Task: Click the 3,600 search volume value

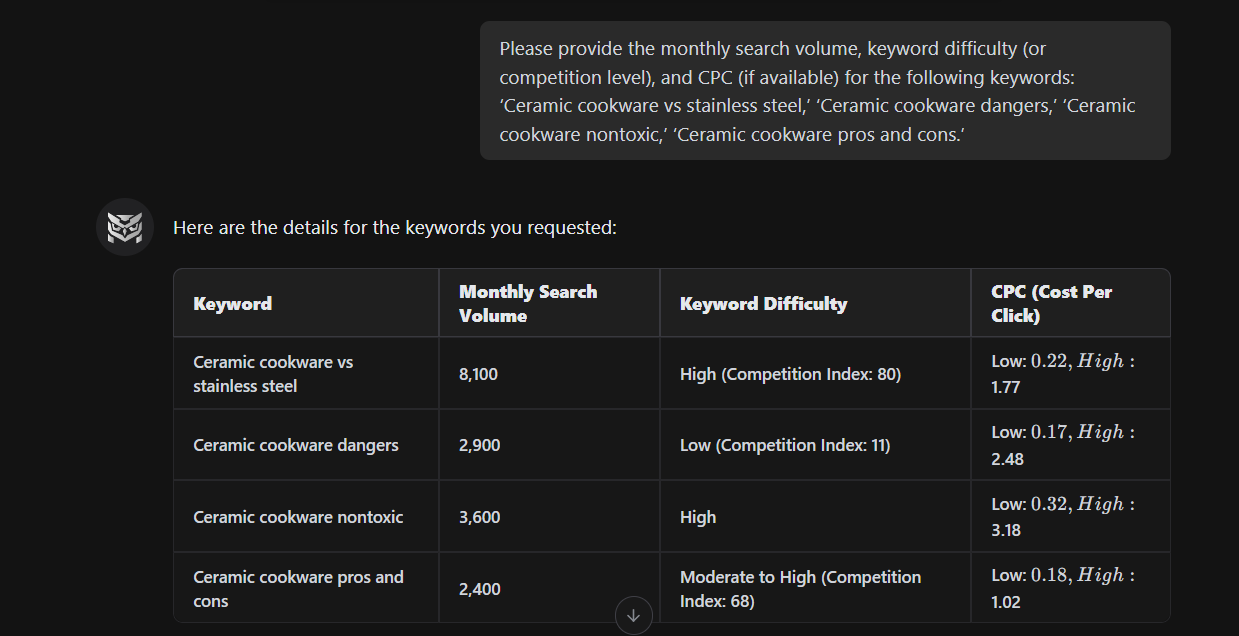Action: click(x=479, y=517)
